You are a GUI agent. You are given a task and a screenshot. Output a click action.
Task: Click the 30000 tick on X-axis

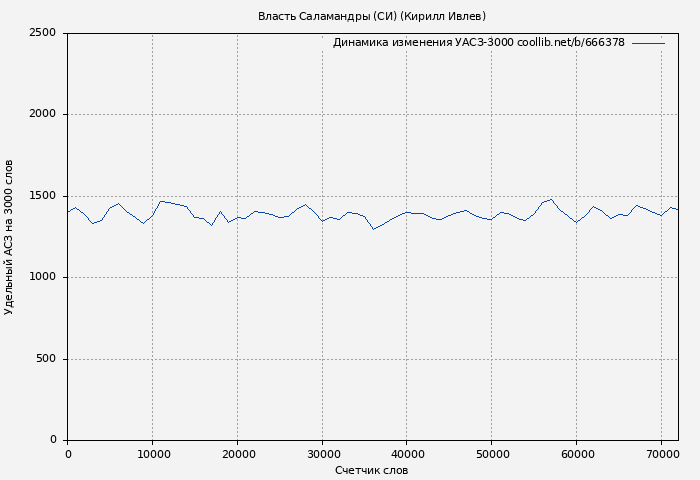[x=322, y=454]
